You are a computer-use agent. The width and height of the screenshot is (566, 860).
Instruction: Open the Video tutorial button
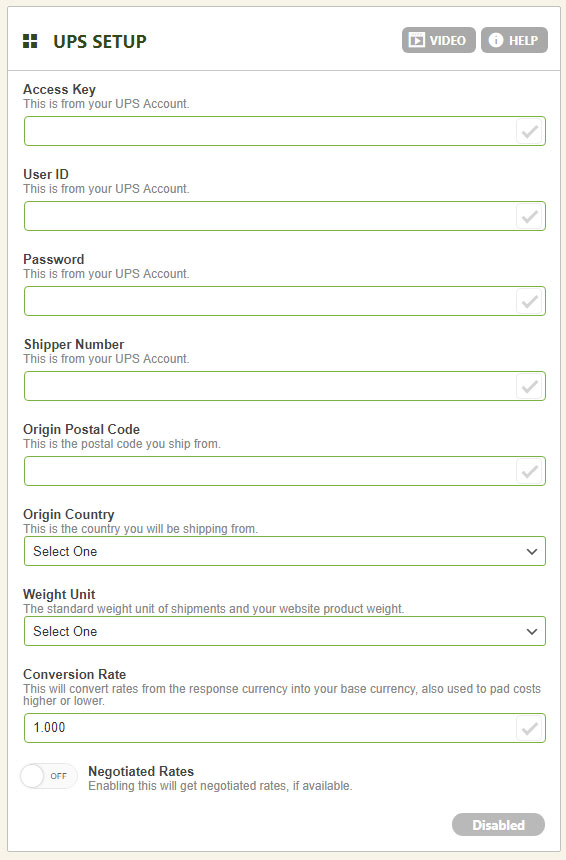click(x=439, y=40)
